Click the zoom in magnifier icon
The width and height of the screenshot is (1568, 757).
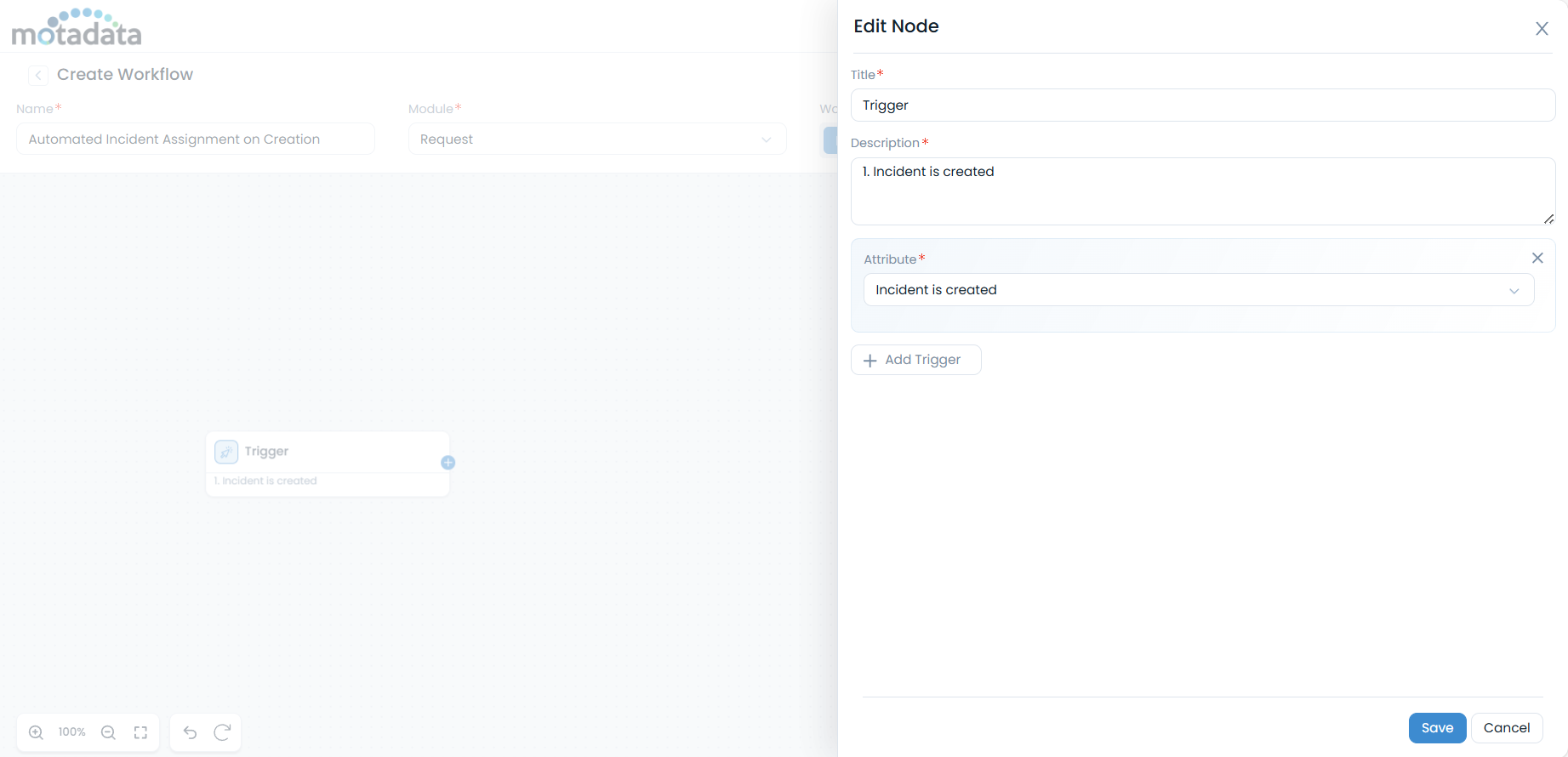[x=36, y=732]
